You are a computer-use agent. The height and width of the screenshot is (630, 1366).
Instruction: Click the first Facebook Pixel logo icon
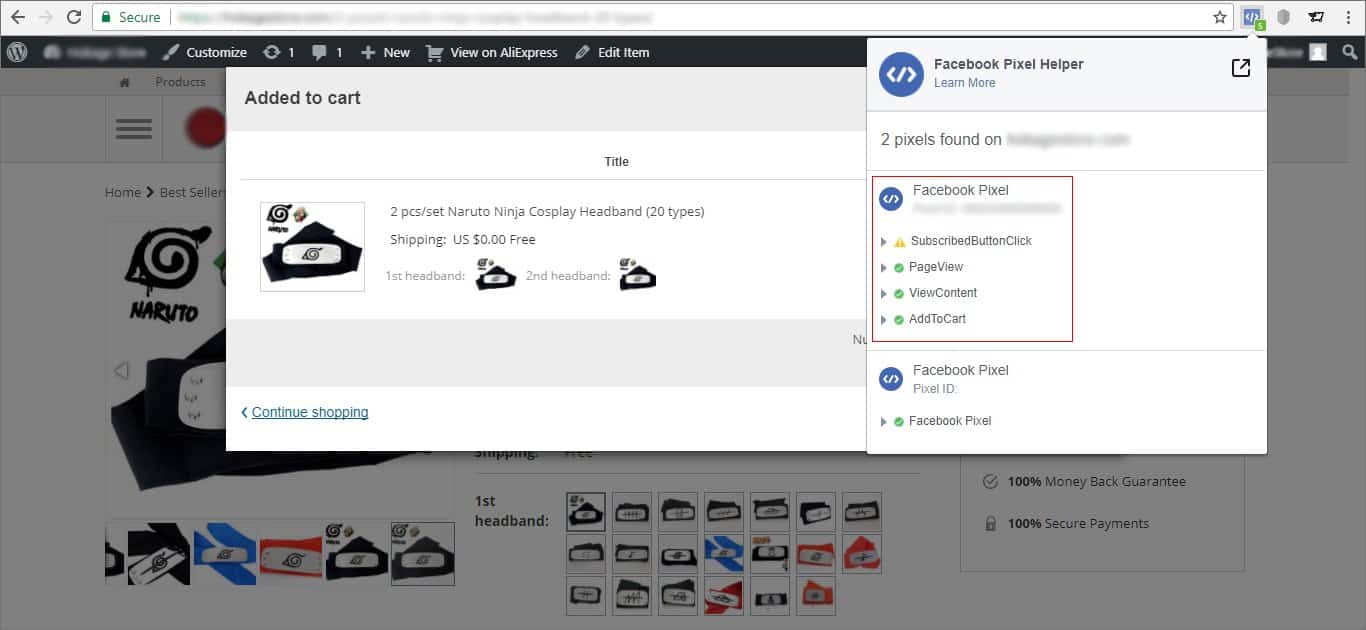(x=891, y=199)
